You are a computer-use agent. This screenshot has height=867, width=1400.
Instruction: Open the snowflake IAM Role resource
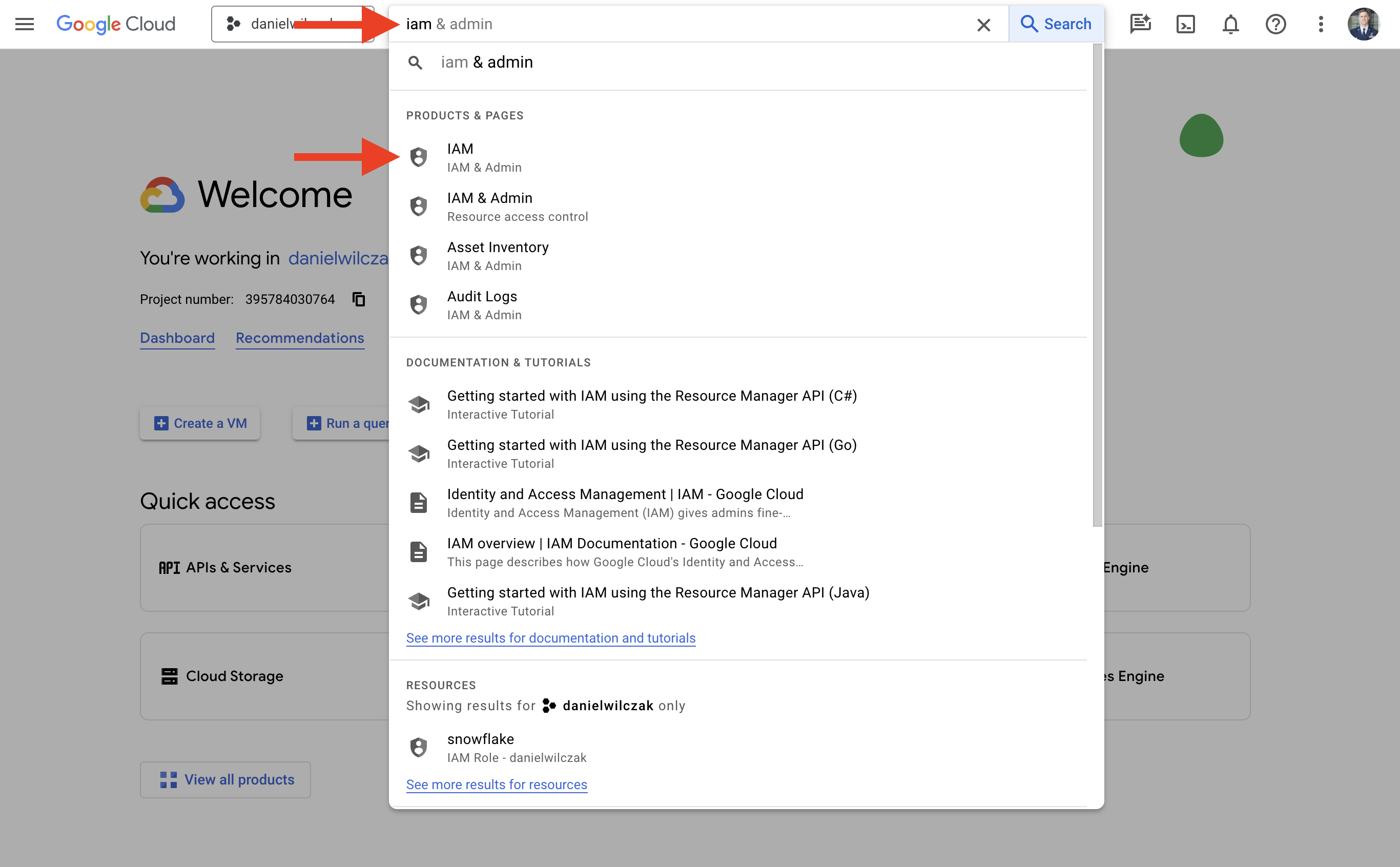coord(738,748)
